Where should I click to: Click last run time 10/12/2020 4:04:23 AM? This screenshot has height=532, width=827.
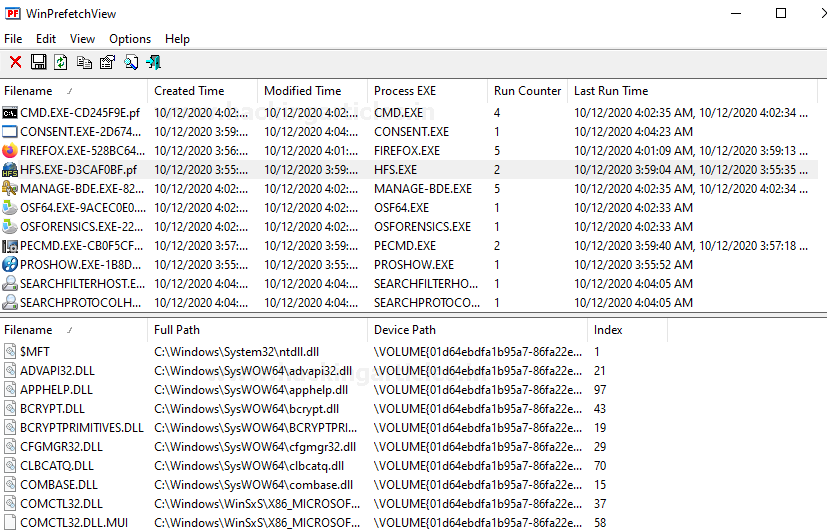tap(633, 132)
